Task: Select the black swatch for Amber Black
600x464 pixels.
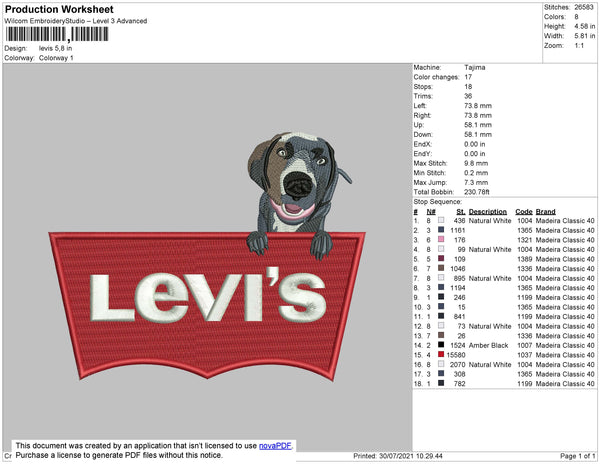Action: (441, 345)
